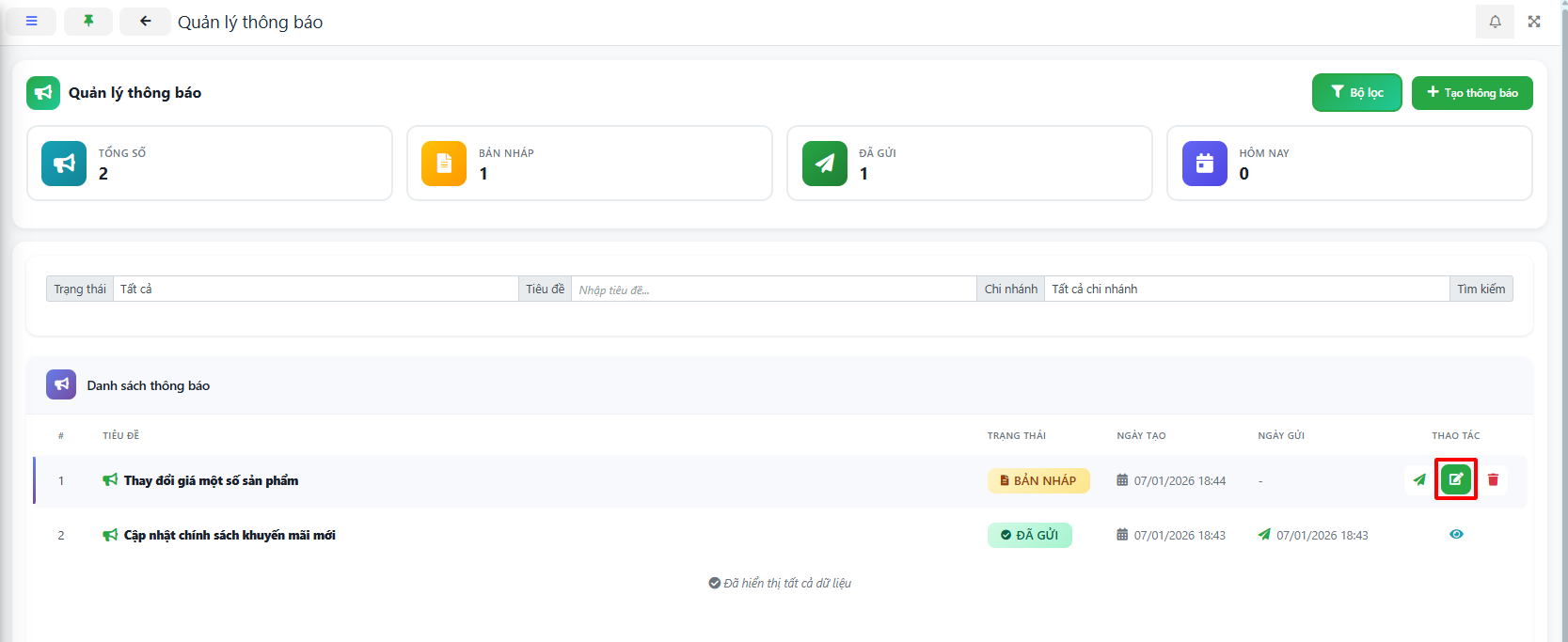Open 'Thay đổi giá một số sản phẩm' row
The height and width of the screenshot is (642, 1568).
click(x=211, y=480)
